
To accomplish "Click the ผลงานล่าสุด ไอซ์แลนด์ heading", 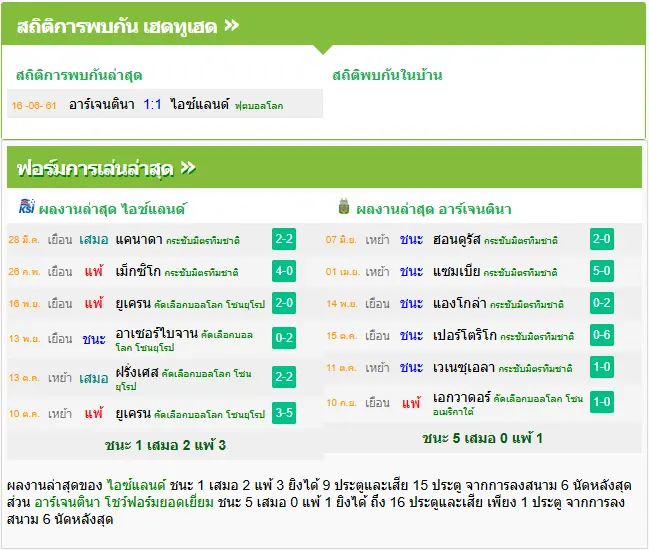I will 113,209.
